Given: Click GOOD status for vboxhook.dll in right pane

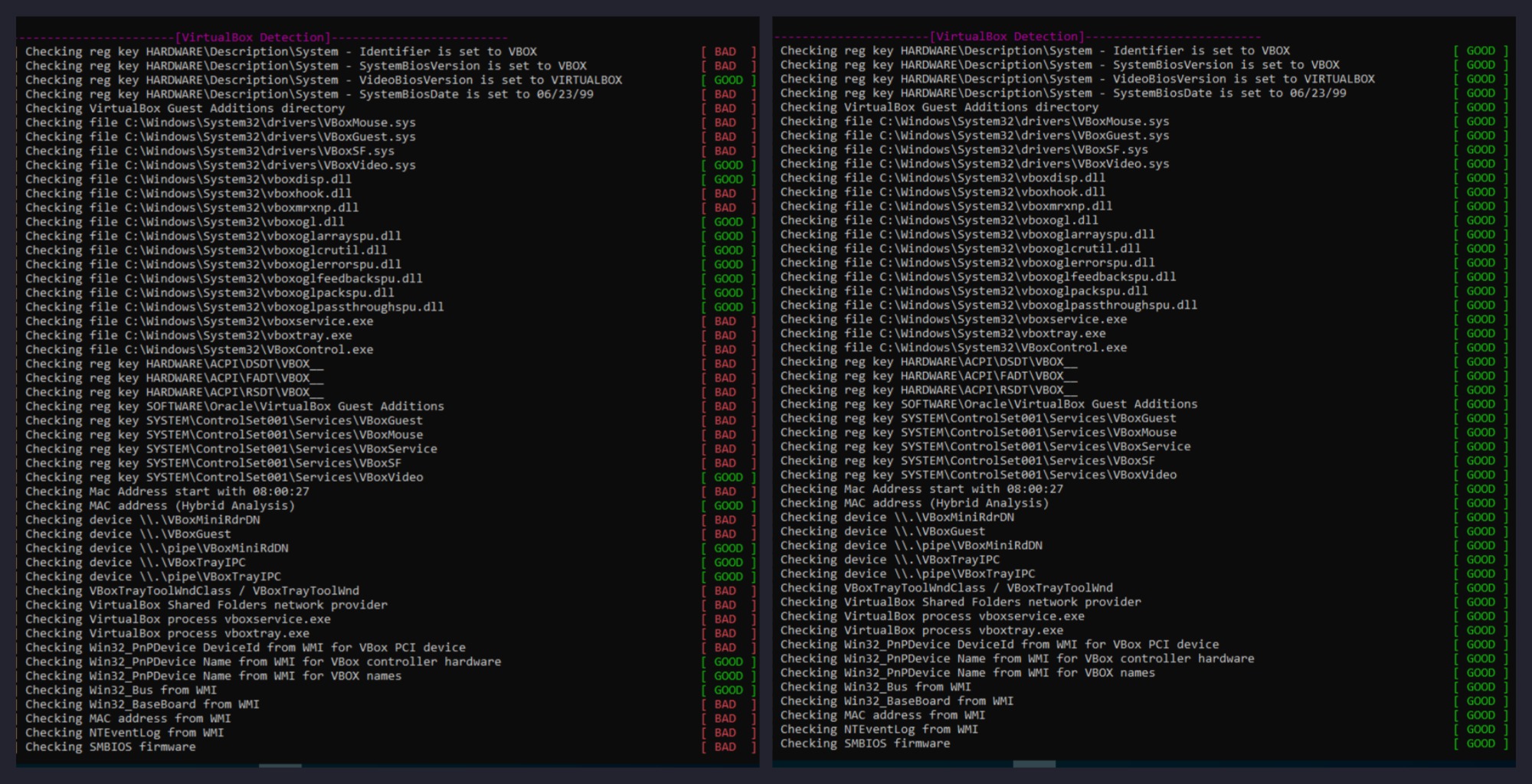Looking at the screenshot, I should 1481,192.
